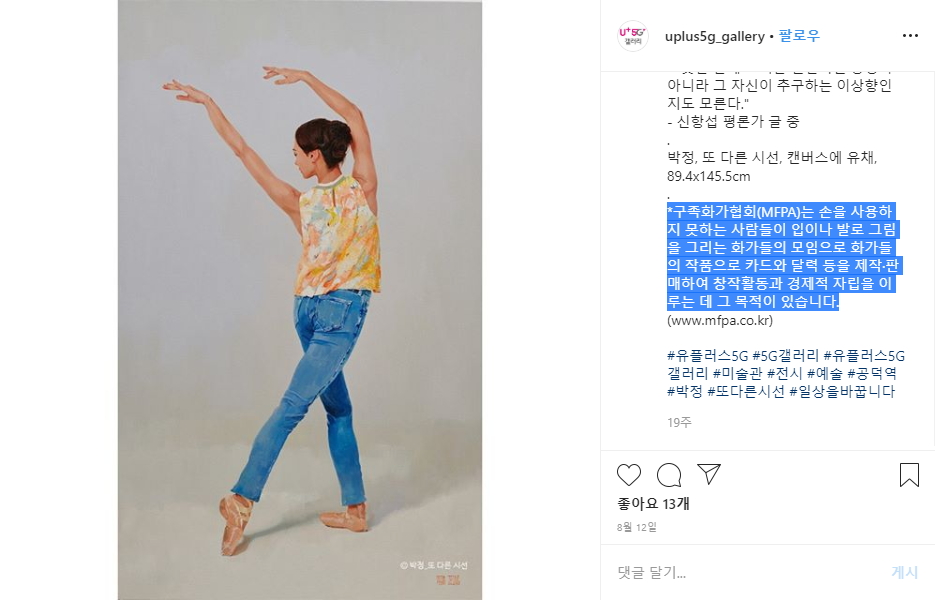Viewport: 935px width, 600px height.
Task: Open the #또다른시선 hashtag
Action: click(x=746, y=392)
